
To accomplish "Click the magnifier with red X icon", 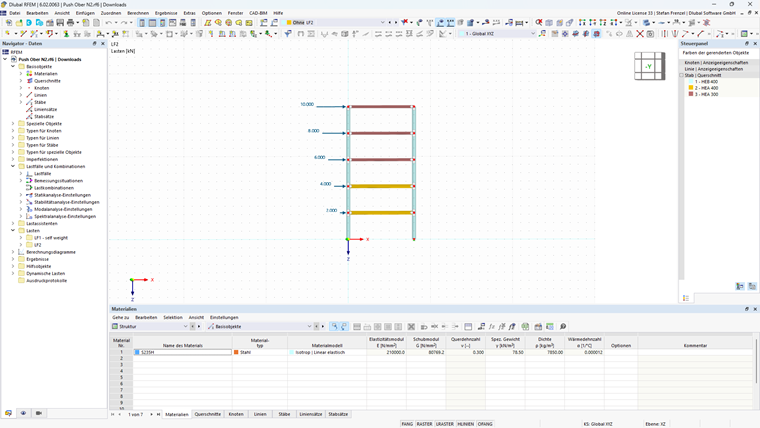I will 539,23.
